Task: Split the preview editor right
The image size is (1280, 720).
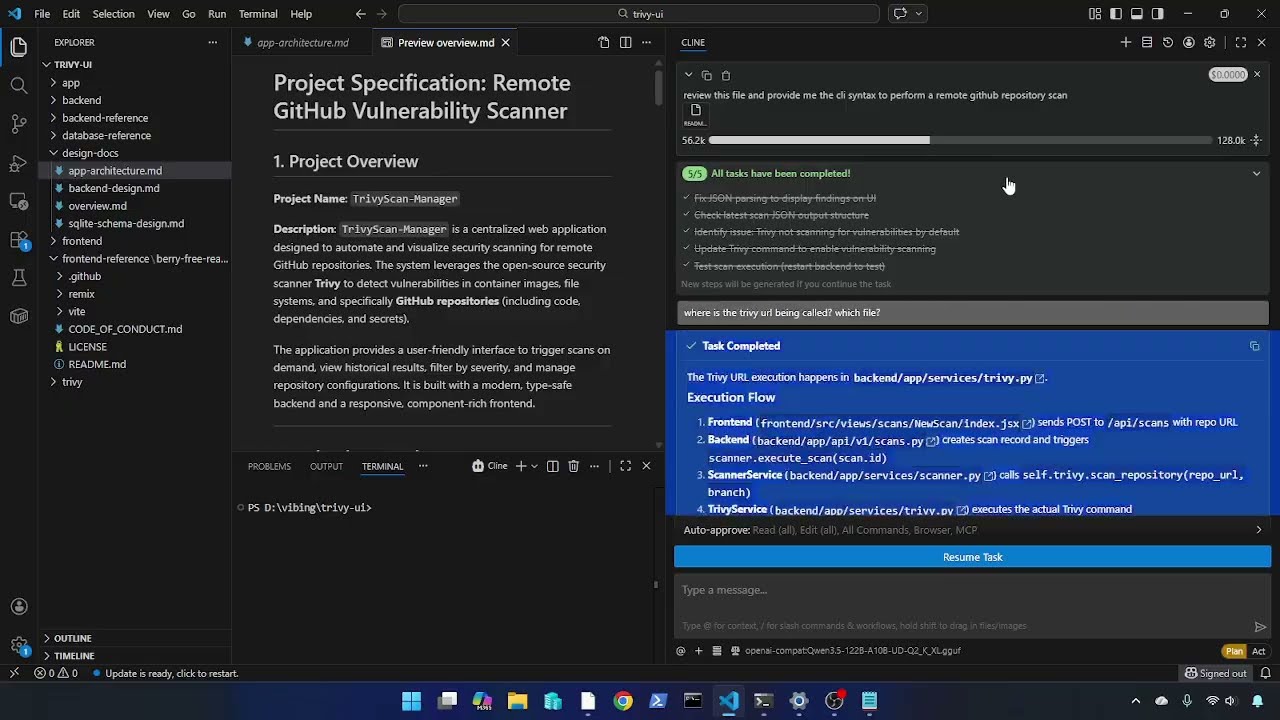Action: coord(625,42)
